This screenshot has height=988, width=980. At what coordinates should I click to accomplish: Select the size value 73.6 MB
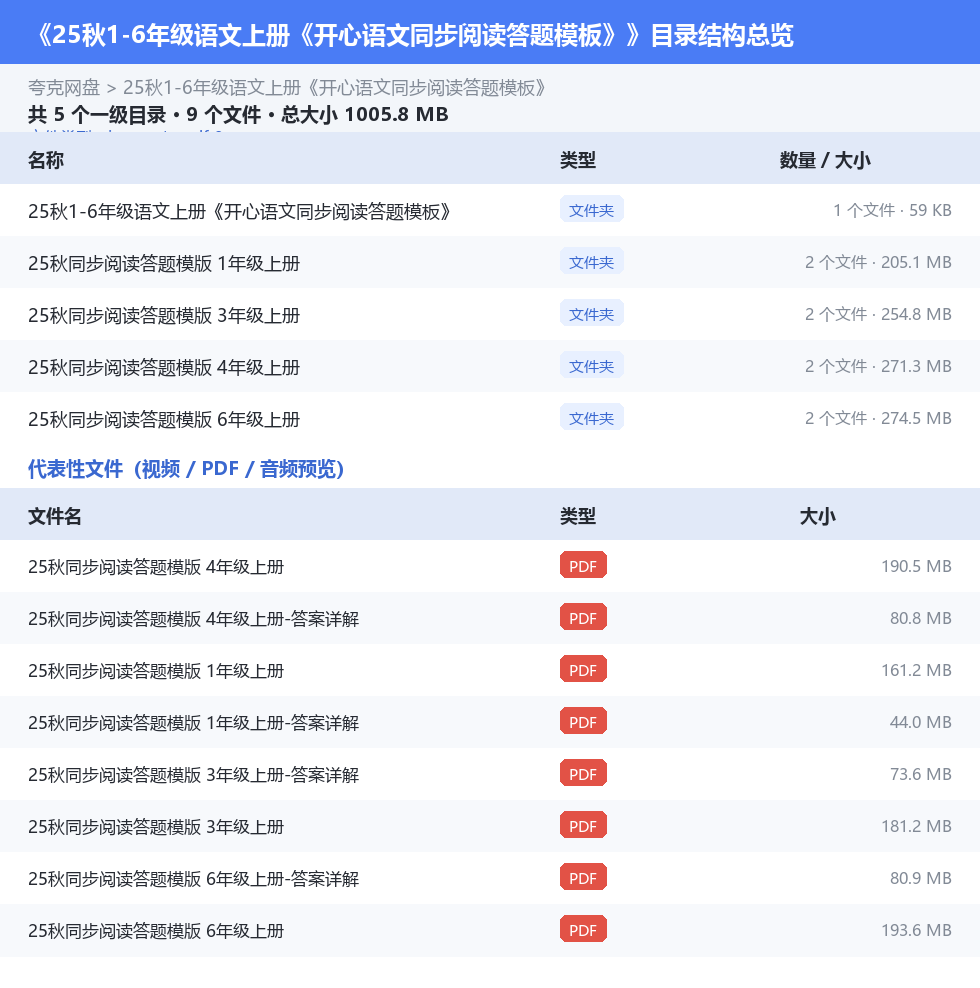point(920,774)
